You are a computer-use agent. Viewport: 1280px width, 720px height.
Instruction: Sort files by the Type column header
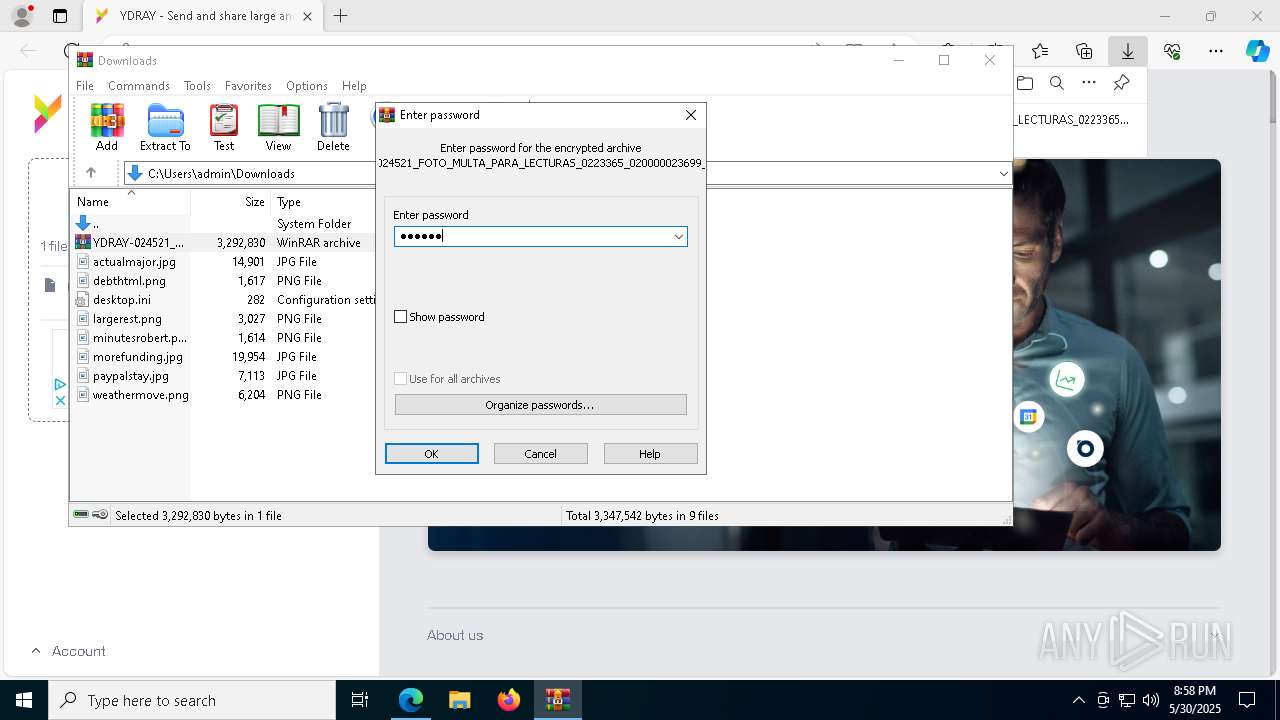click(x=323, y=201)
